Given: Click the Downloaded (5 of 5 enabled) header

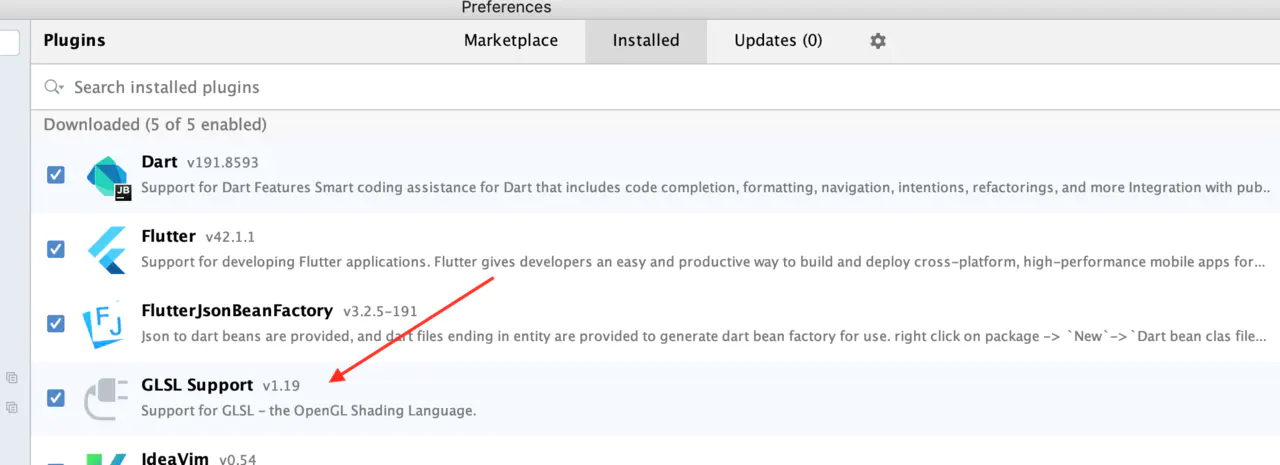Looking at the screenshot, I should pyautogui.click(x=155, y=125).
